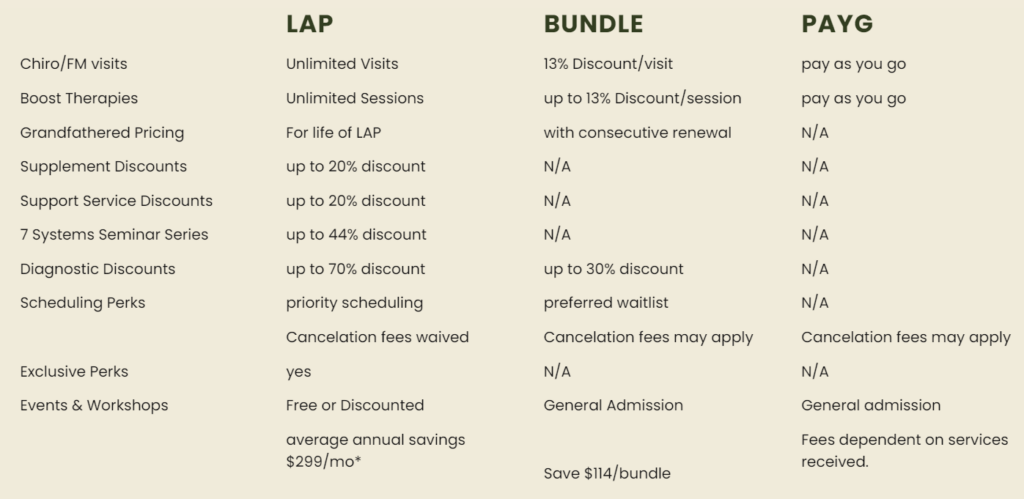
Task: Click the LAP column heading
Action: [310, 24]
